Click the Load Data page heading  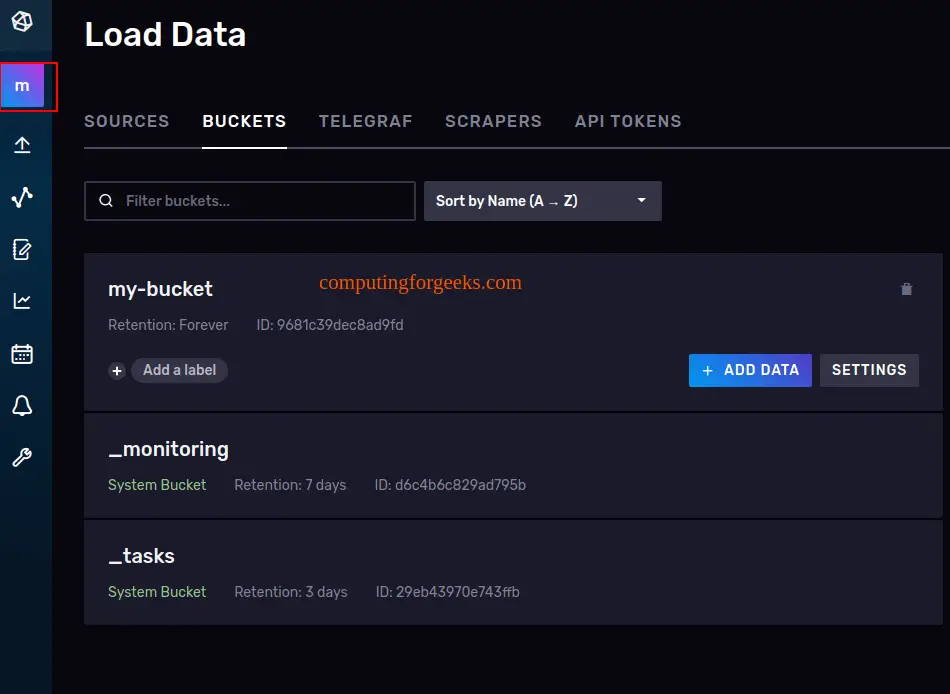[x=165, y=35]
